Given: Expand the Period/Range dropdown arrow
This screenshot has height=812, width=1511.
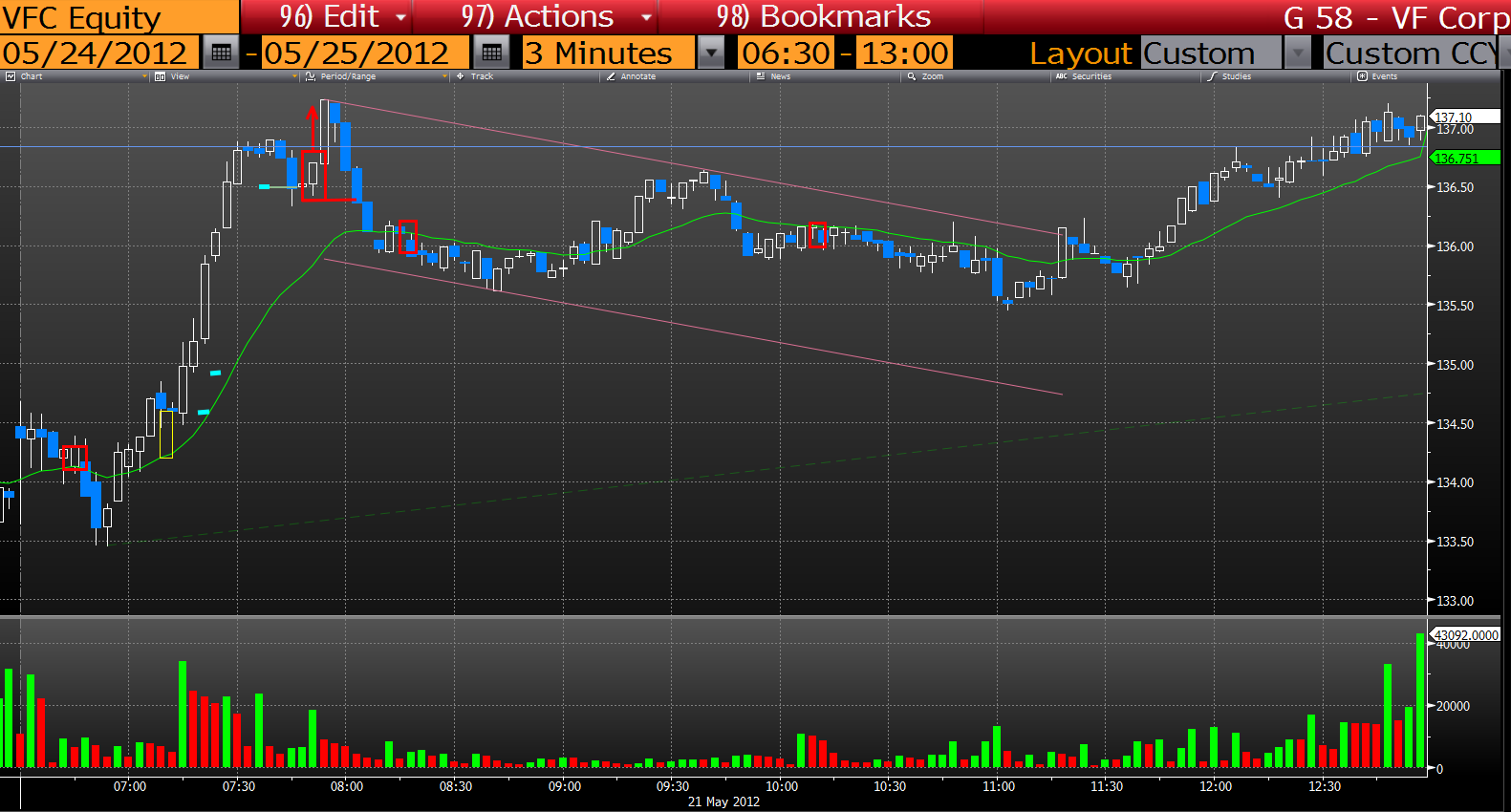Looking at the screenshot, I should coord(445,76).
